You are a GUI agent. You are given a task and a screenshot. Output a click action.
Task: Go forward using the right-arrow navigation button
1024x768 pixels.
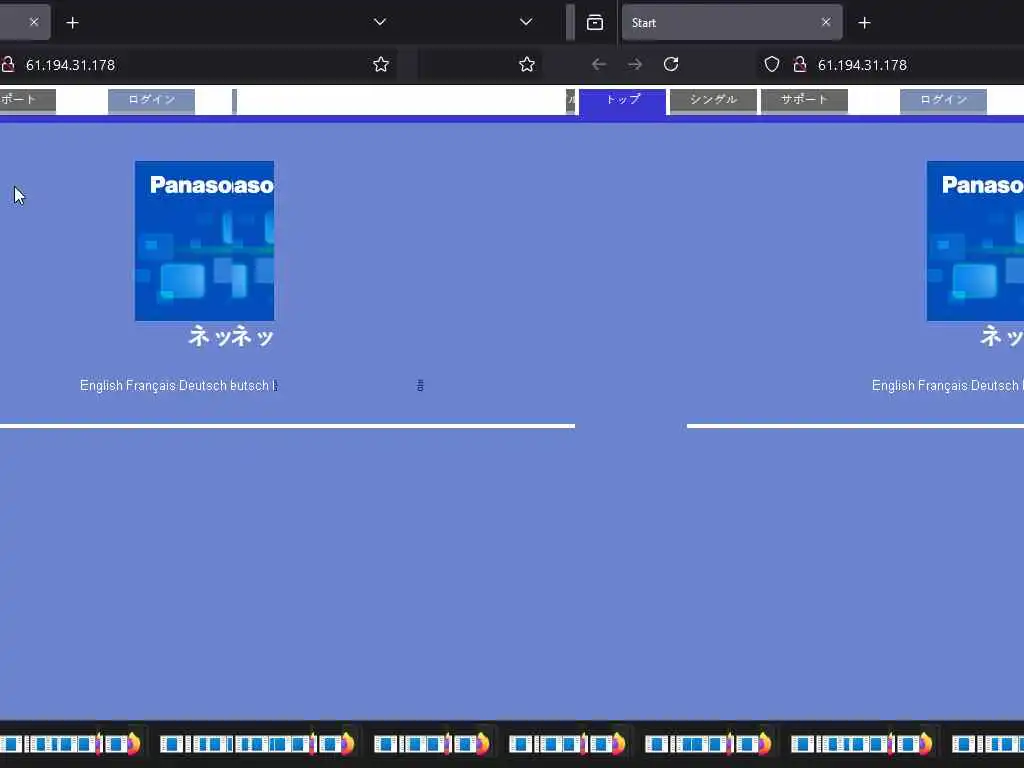pos(635,65)
